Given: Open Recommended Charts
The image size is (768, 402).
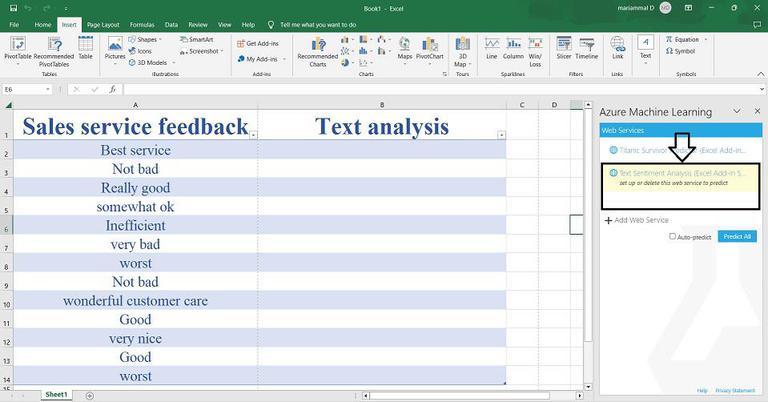Looking at the screenshot, I should tap(318, 51).
